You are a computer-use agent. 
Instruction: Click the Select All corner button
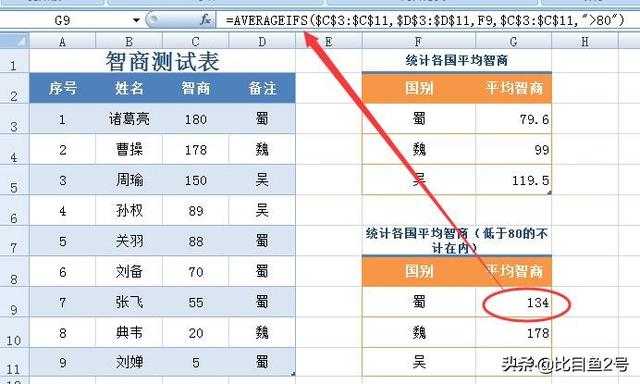point(15,41)
